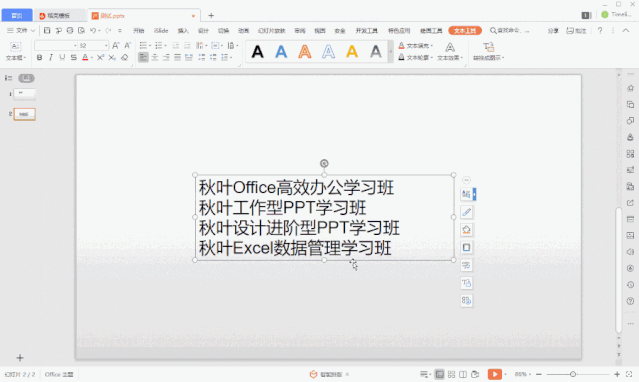
Task: Expand the text style gallery
Action: coord(391,52)
